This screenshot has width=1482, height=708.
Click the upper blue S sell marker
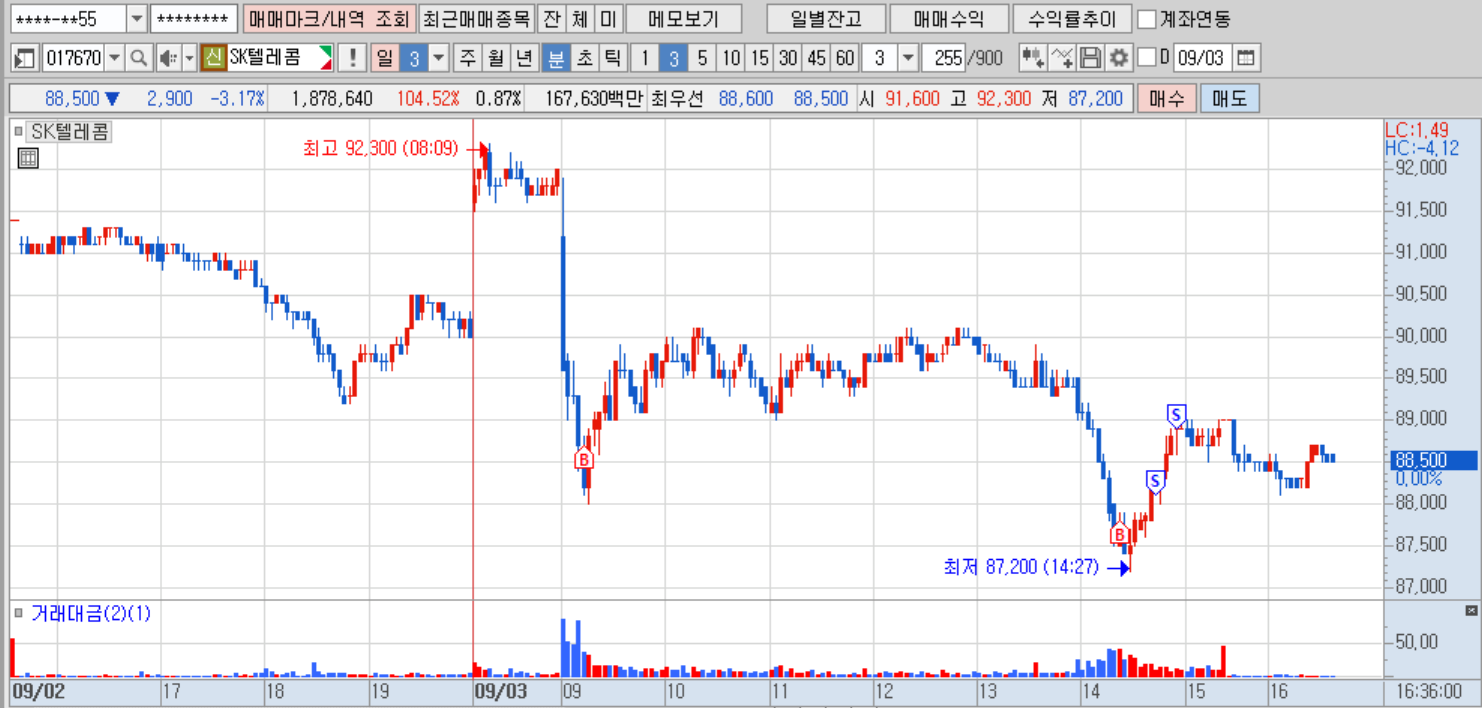click(x=1176, y=414)
